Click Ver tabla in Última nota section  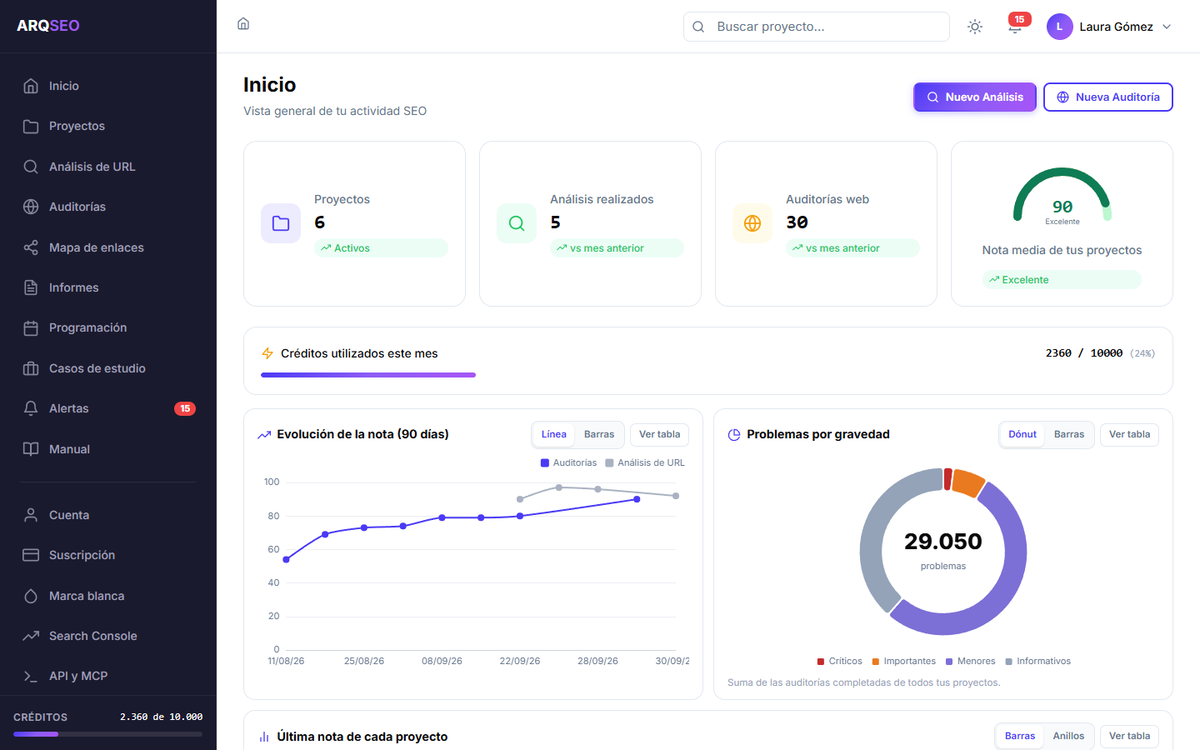[1130, 736]
